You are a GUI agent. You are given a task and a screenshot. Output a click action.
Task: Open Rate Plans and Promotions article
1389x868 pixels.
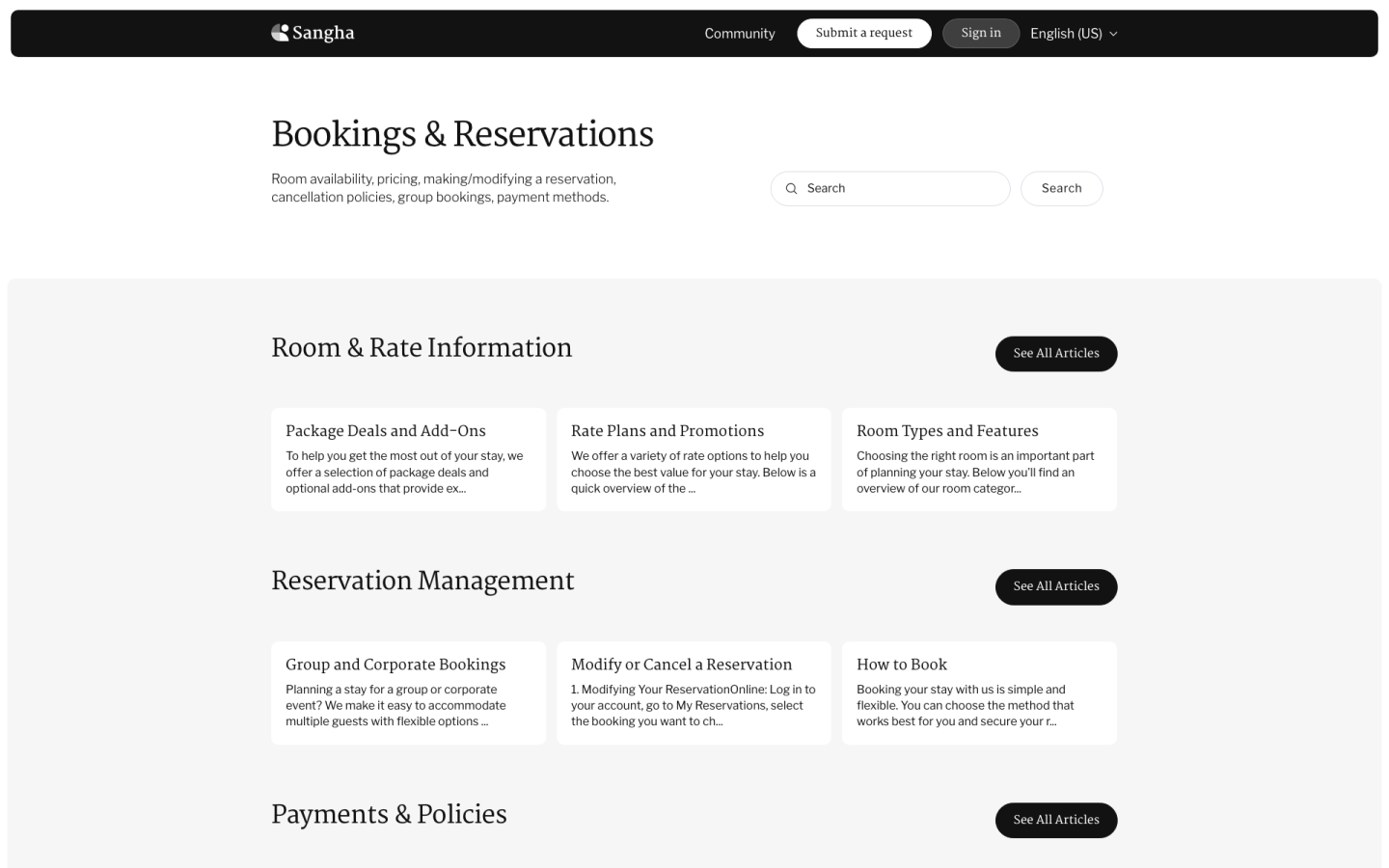coord(667,431)
